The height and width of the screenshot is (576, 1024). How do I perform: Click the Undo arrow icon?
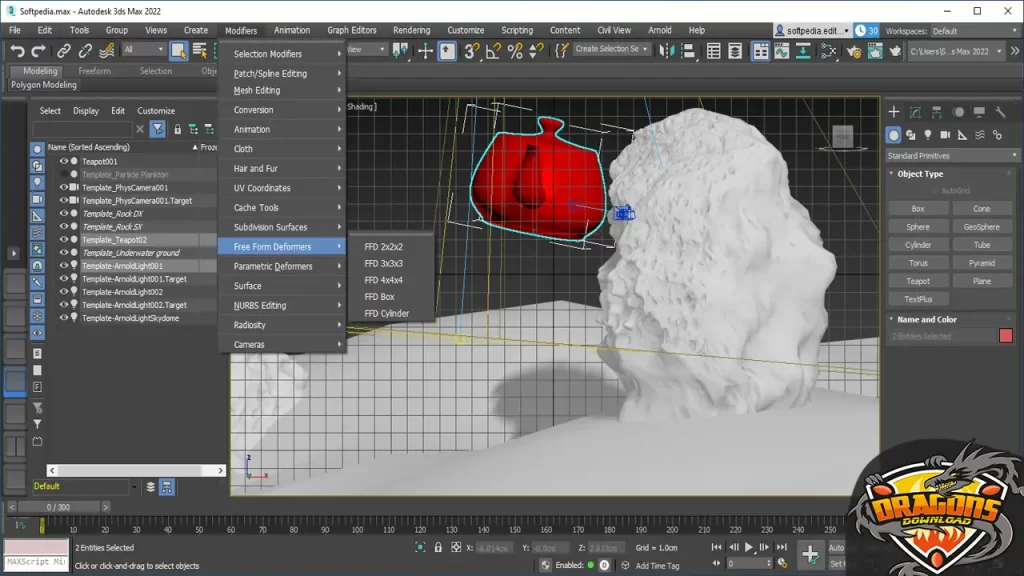coord(17,50)
